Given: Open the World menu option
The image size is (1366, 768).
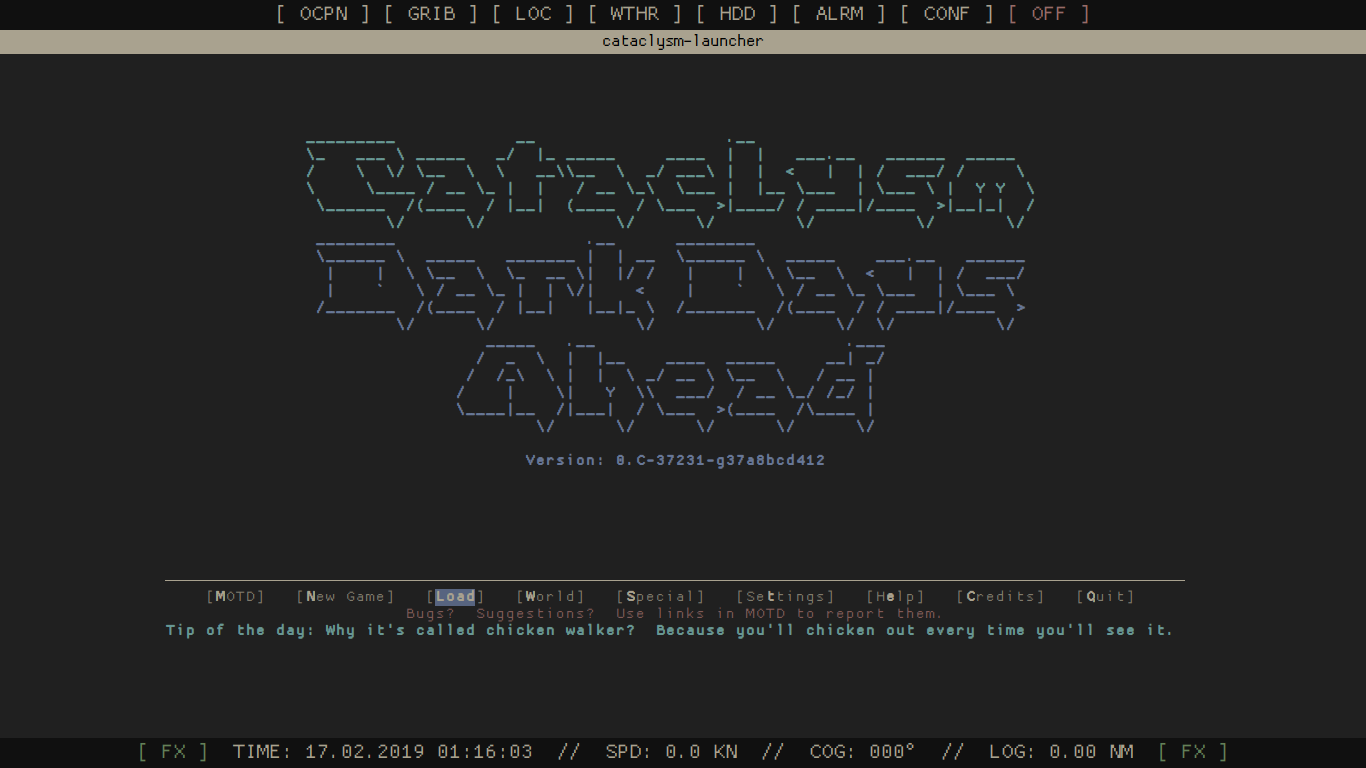Looking at the screenshot, I should (550, 597).
